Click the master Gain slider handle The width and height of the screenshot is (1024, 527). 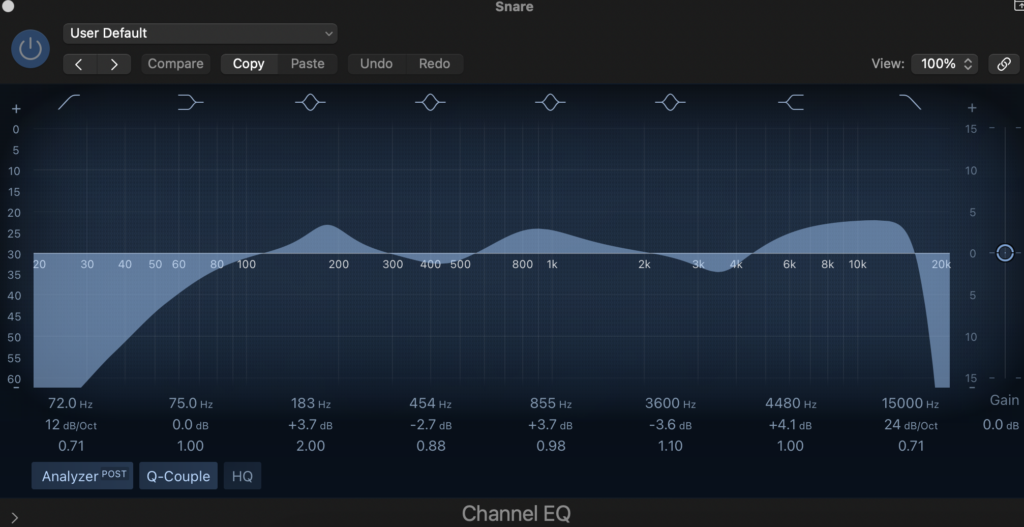pyautogui.click(x=1004, y=253)
